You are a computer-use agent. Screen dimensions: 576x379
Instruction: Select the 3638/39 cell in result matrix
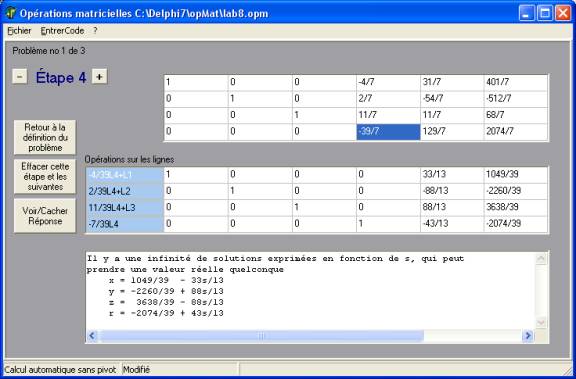[x=516, y=208]
